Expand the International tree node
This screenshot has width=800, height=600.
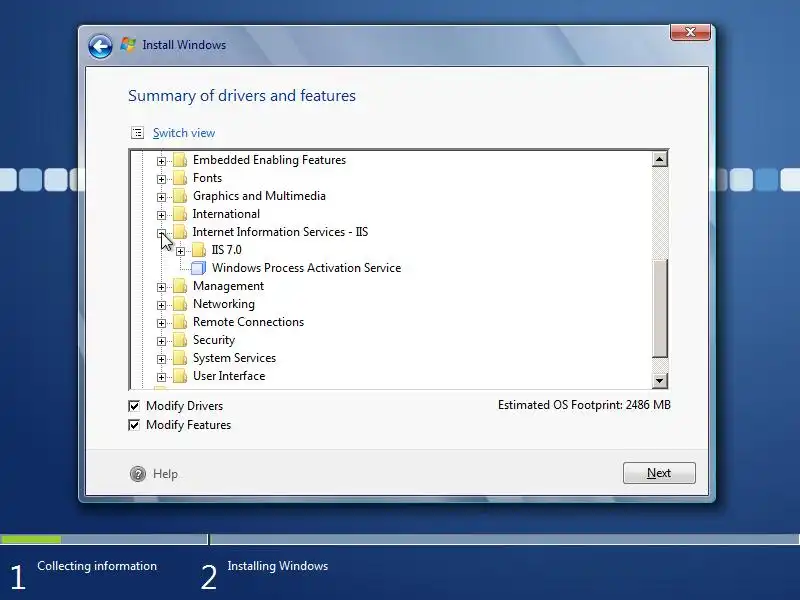click(x=161, y=215)
